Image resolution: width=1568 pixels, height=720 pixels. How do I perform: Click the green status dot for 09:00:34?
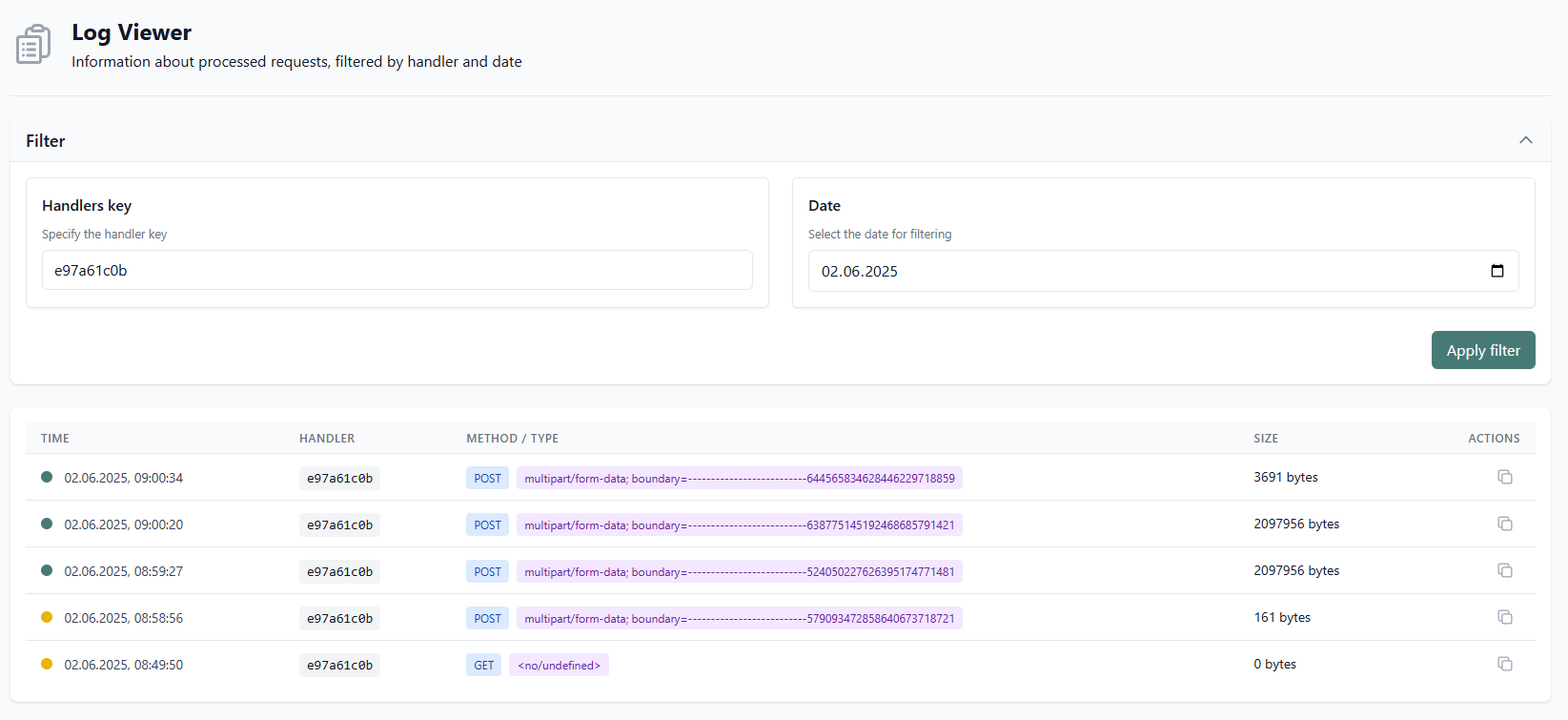47,477
